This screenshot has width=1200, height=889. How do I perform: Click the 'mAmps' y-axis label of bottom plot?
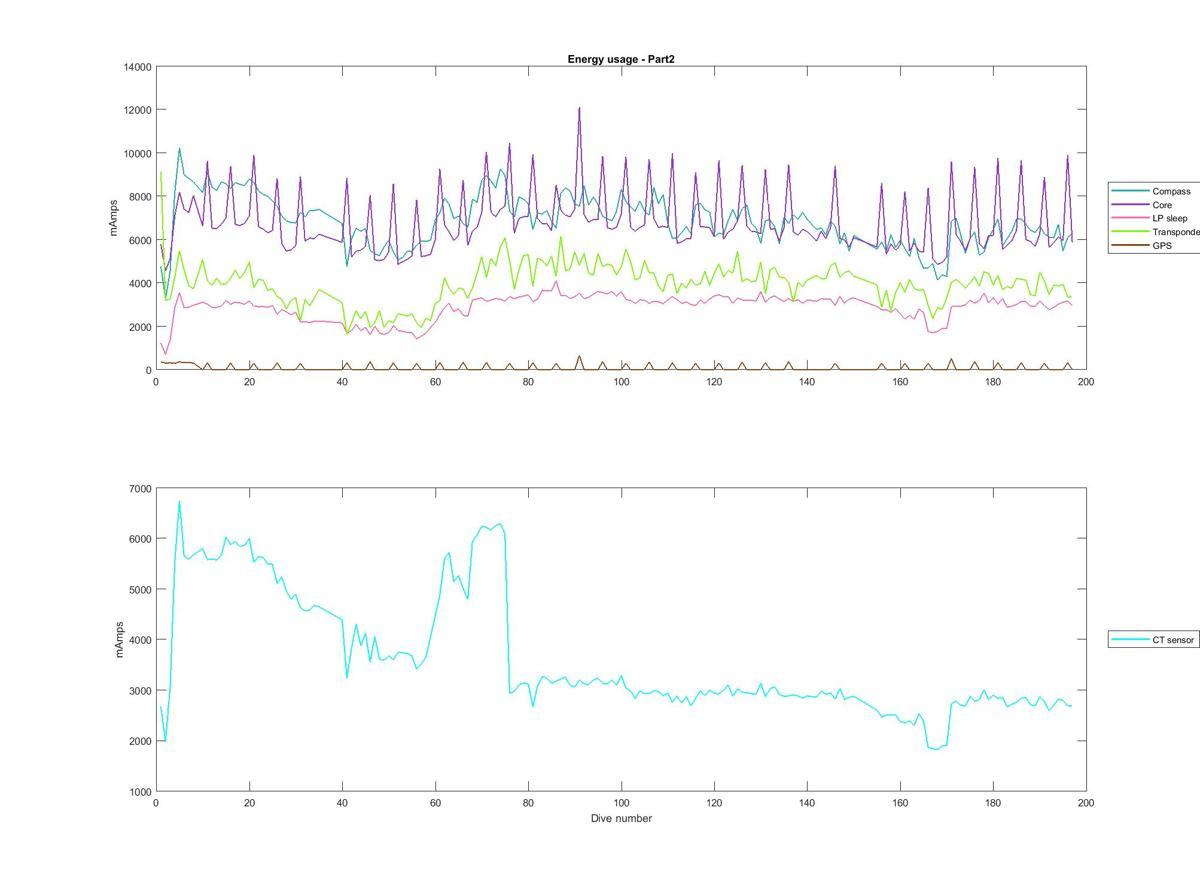[x=119, y=639]
